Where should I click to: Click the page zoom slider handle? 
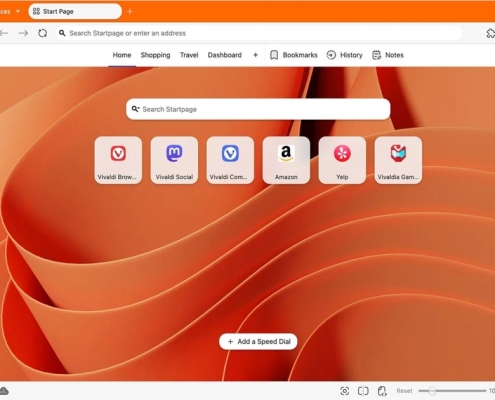coord(432,391)
